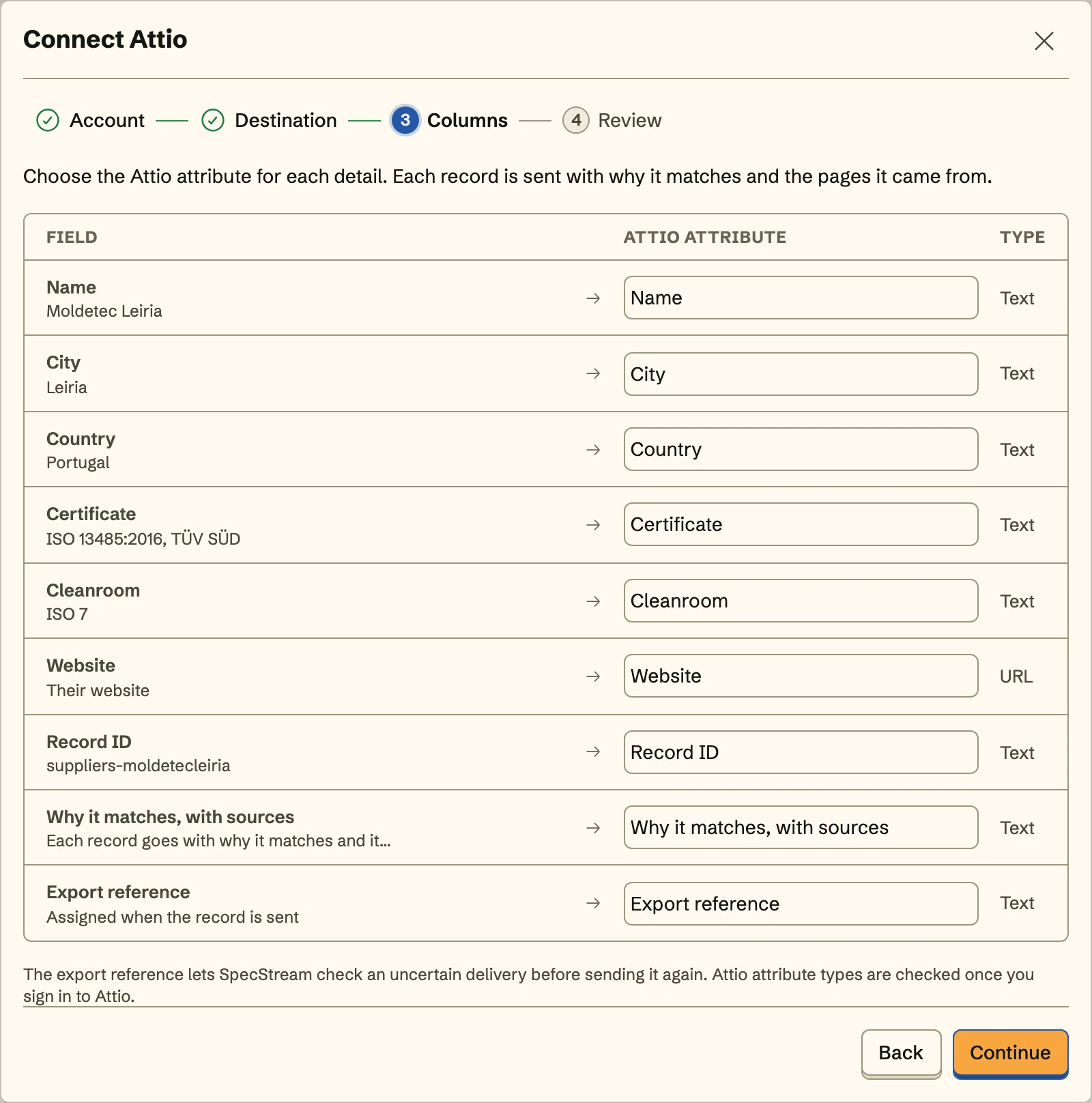1092x1103 pixels.
Task: Edit the Website attribute field
Action: pos(801,676)
